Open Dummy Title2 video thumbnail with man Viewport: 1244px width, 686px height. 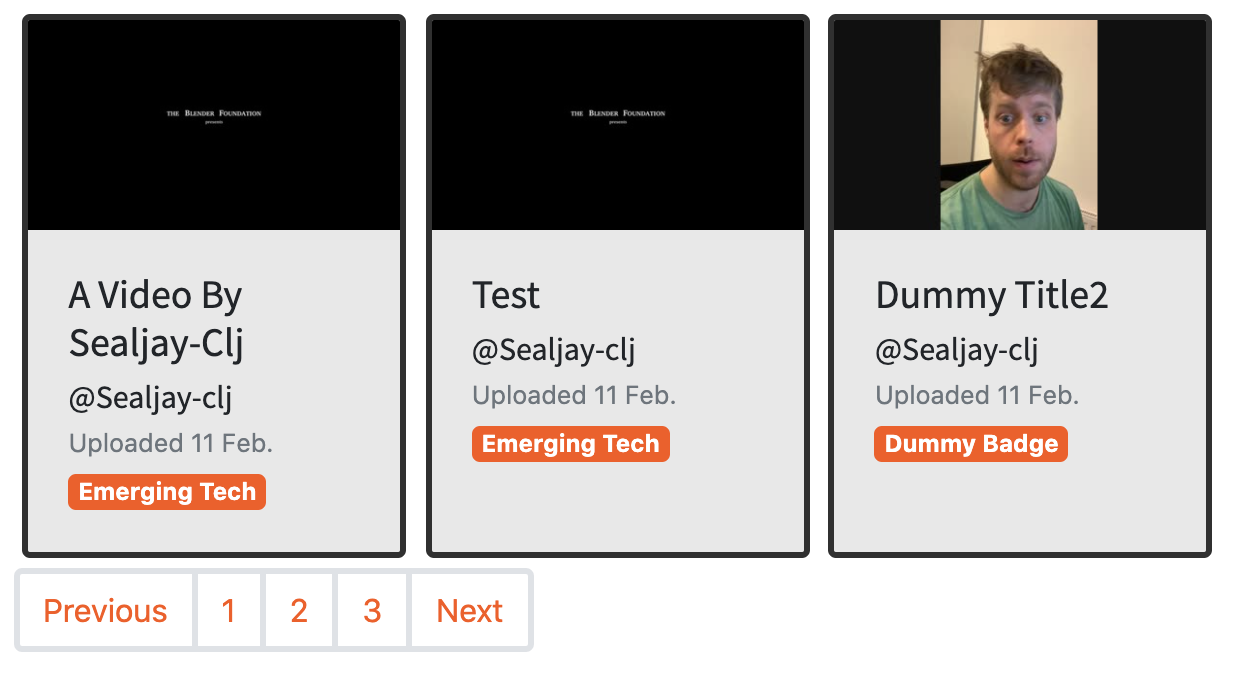point(1020,125)
